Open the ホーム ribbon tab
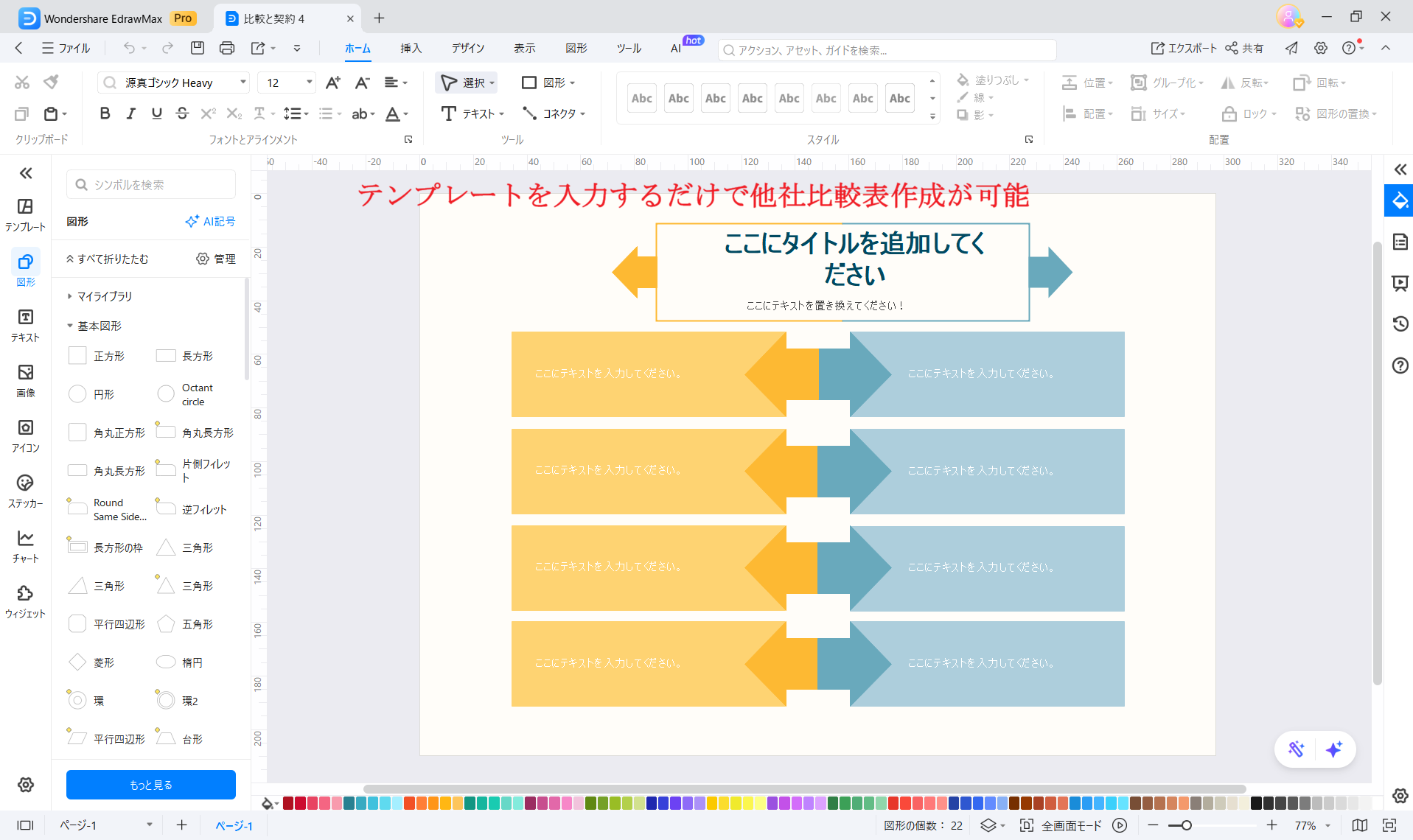Image resolution: width=1413 pixels, height=840 pixels. (357, 48)
